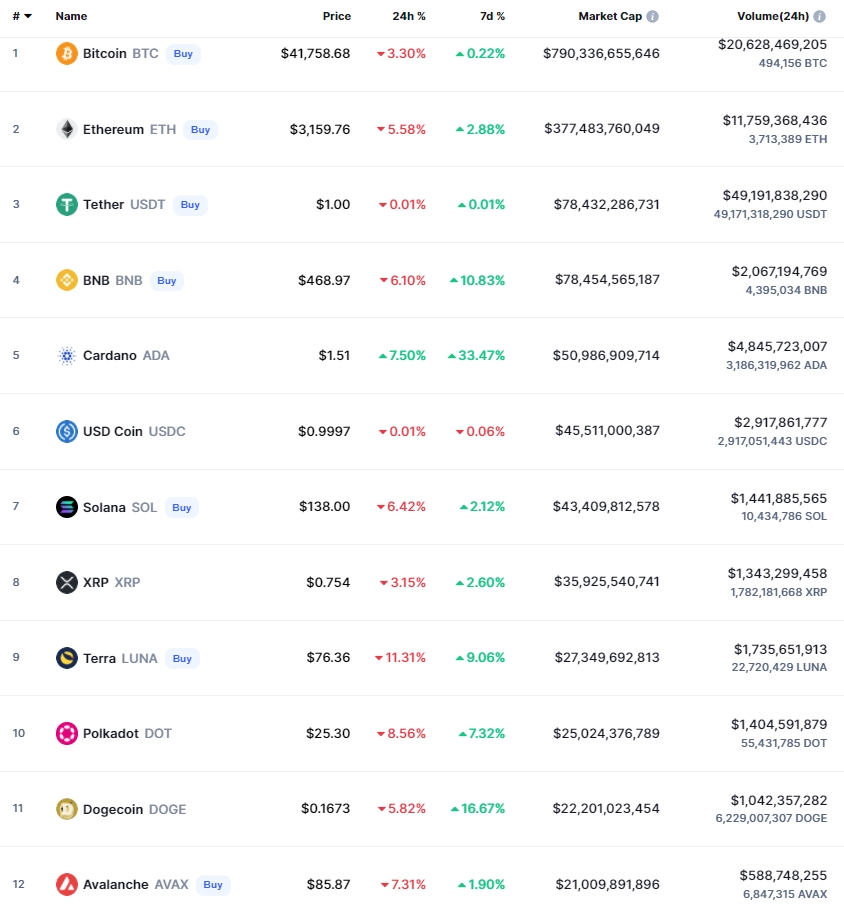The width and height of the screenshot is (844, 921).
Task: Click the Tether green logo icon
Action: [x=66, y=204]
